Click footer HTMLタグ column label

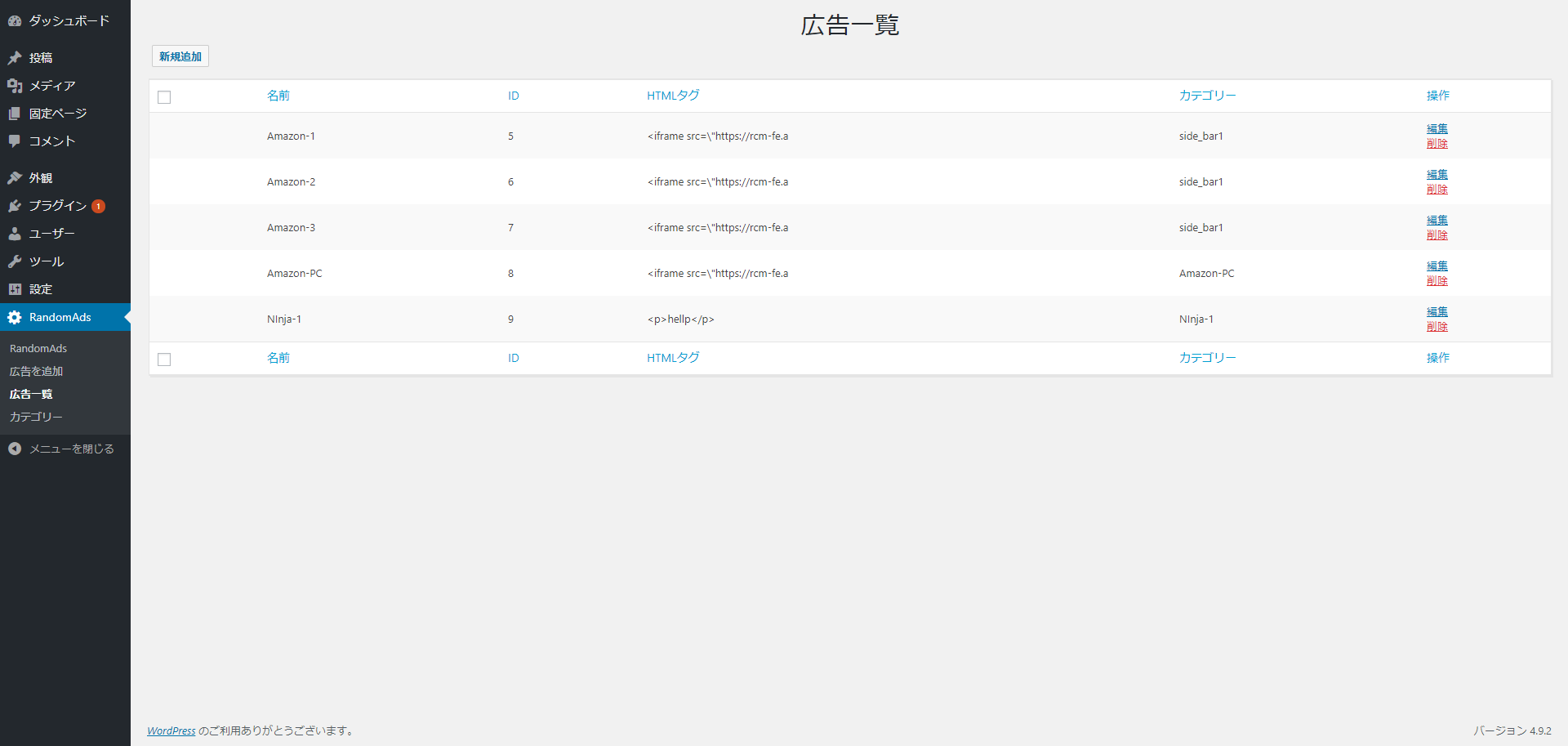[673, 358]
